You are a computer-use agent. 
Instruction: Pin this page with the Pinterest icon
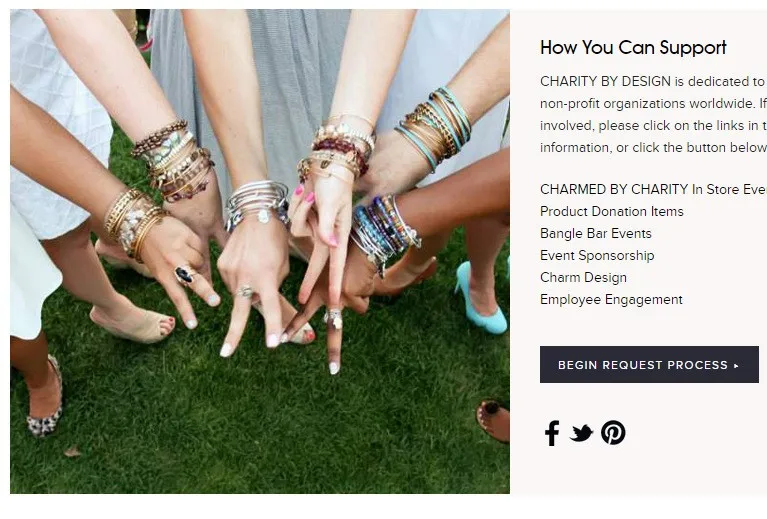(x=613, y=432)
